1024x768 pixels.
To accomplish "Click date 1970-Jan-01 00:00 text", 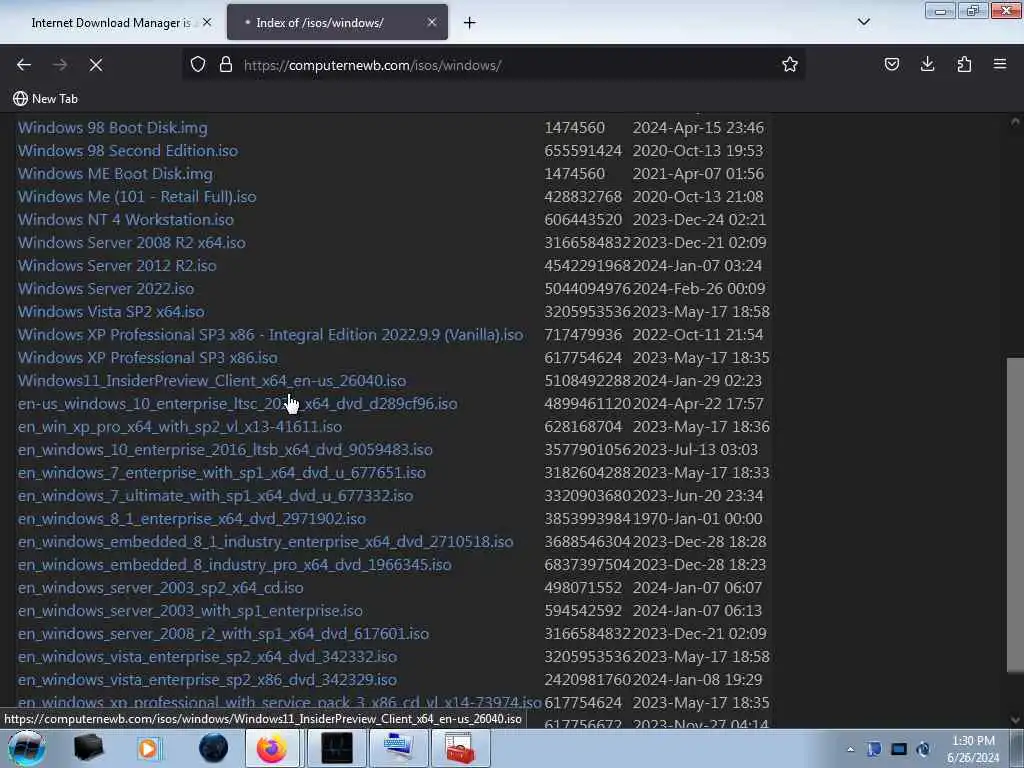I will [697, 519].
